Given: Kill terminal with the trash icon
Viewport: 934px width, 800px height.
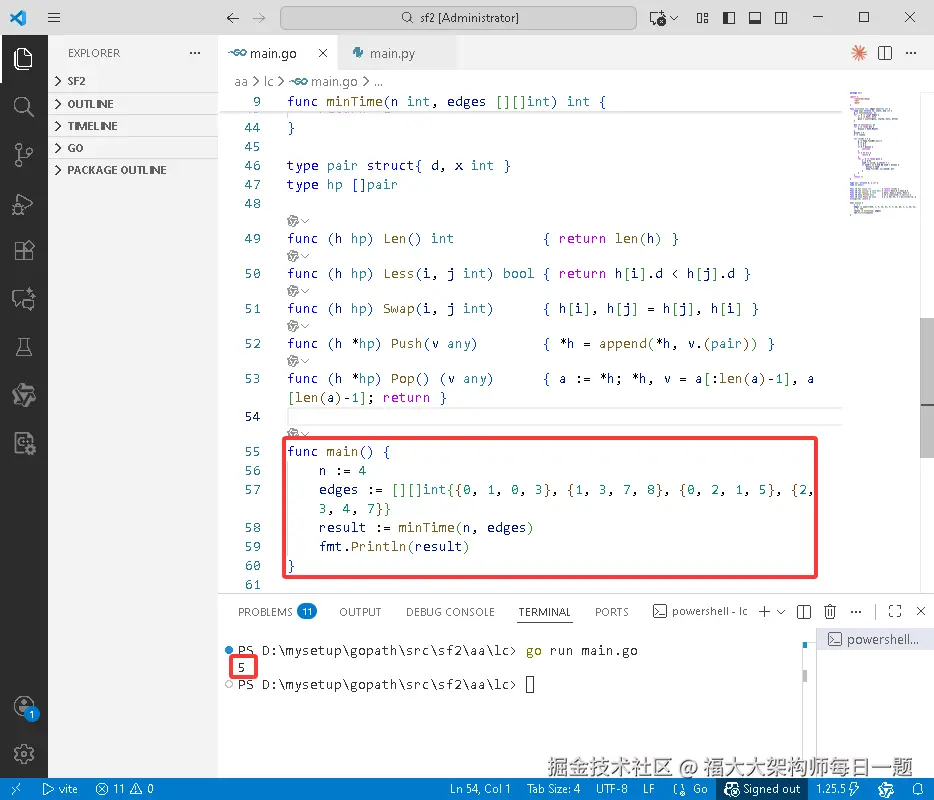Looking at the screenshot, I should click(830, 612).
